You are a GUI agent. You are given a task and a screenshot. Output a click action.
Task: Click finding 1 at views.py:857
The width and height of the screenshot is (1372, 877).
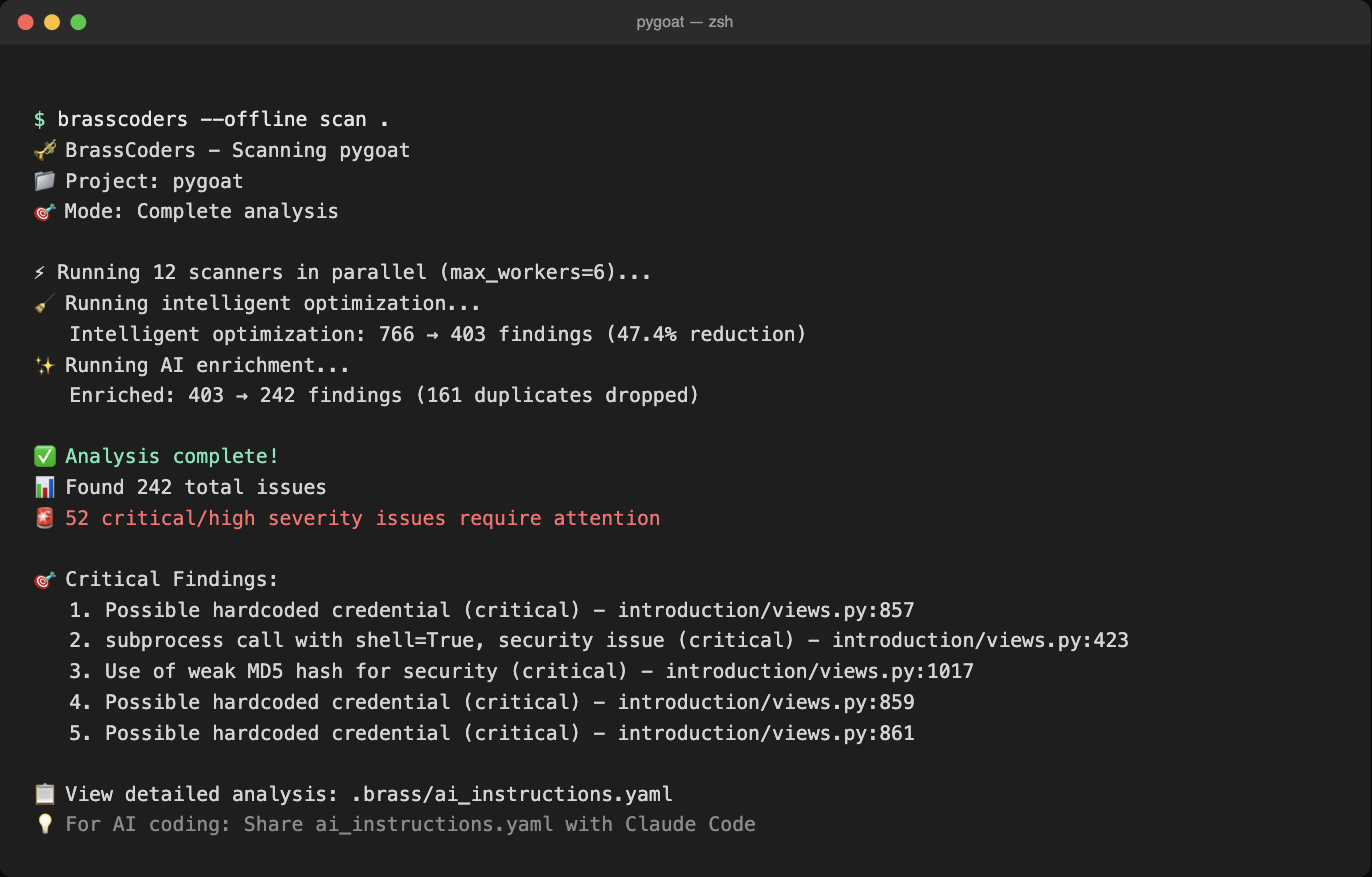(x=492, y=611)
